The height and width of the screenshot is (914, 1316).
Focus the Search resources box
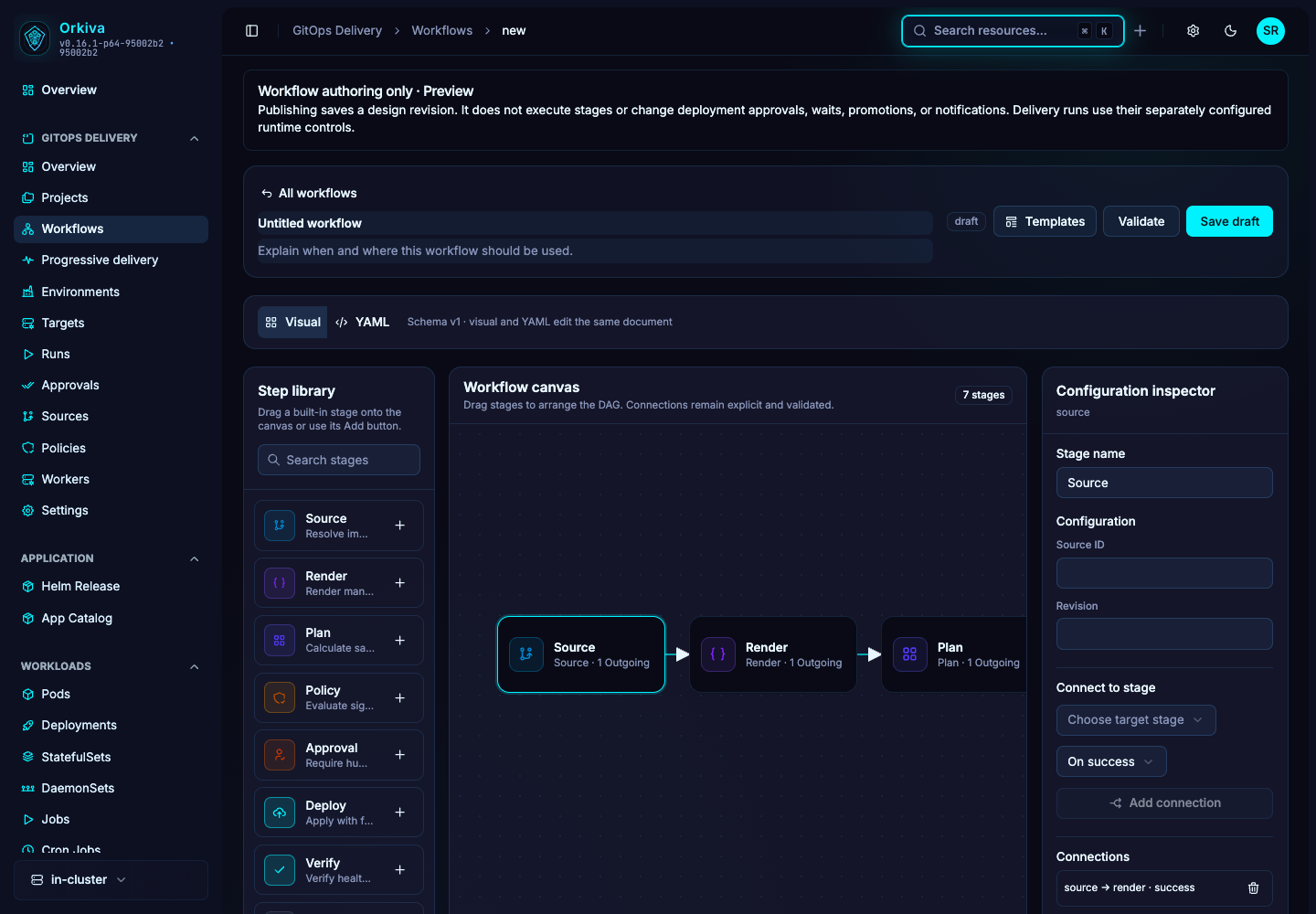tap(1013, 31)
